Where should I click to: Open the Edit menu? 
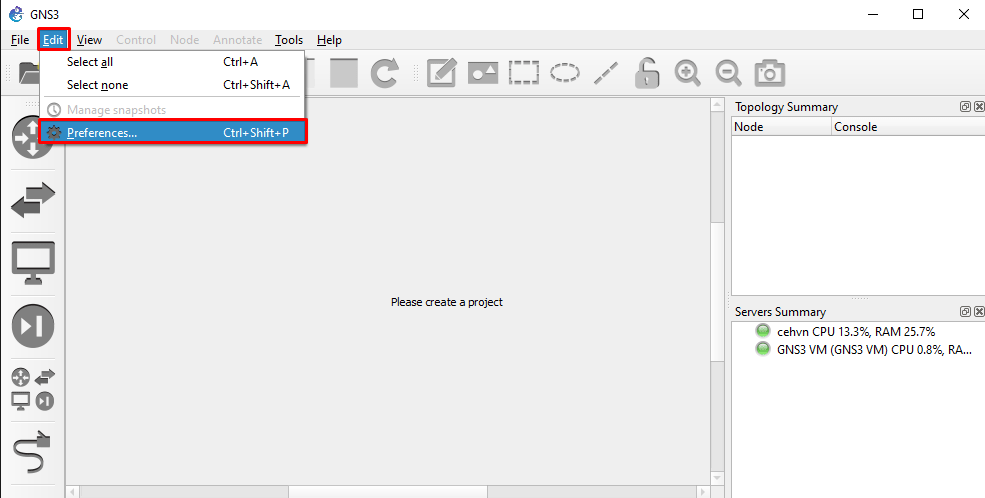point(53,40)
